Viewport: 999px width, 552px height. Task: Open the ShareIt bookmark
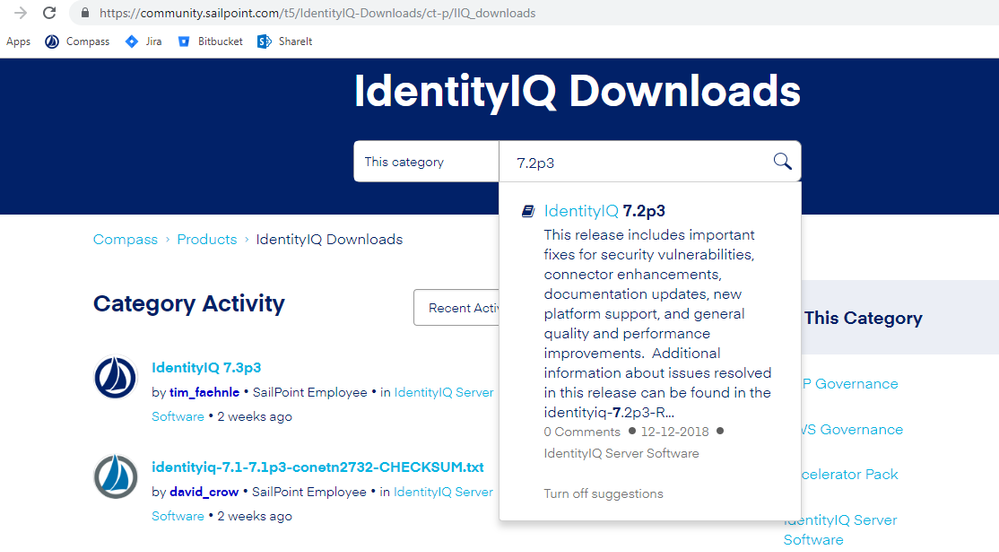[x=285, y=41]
